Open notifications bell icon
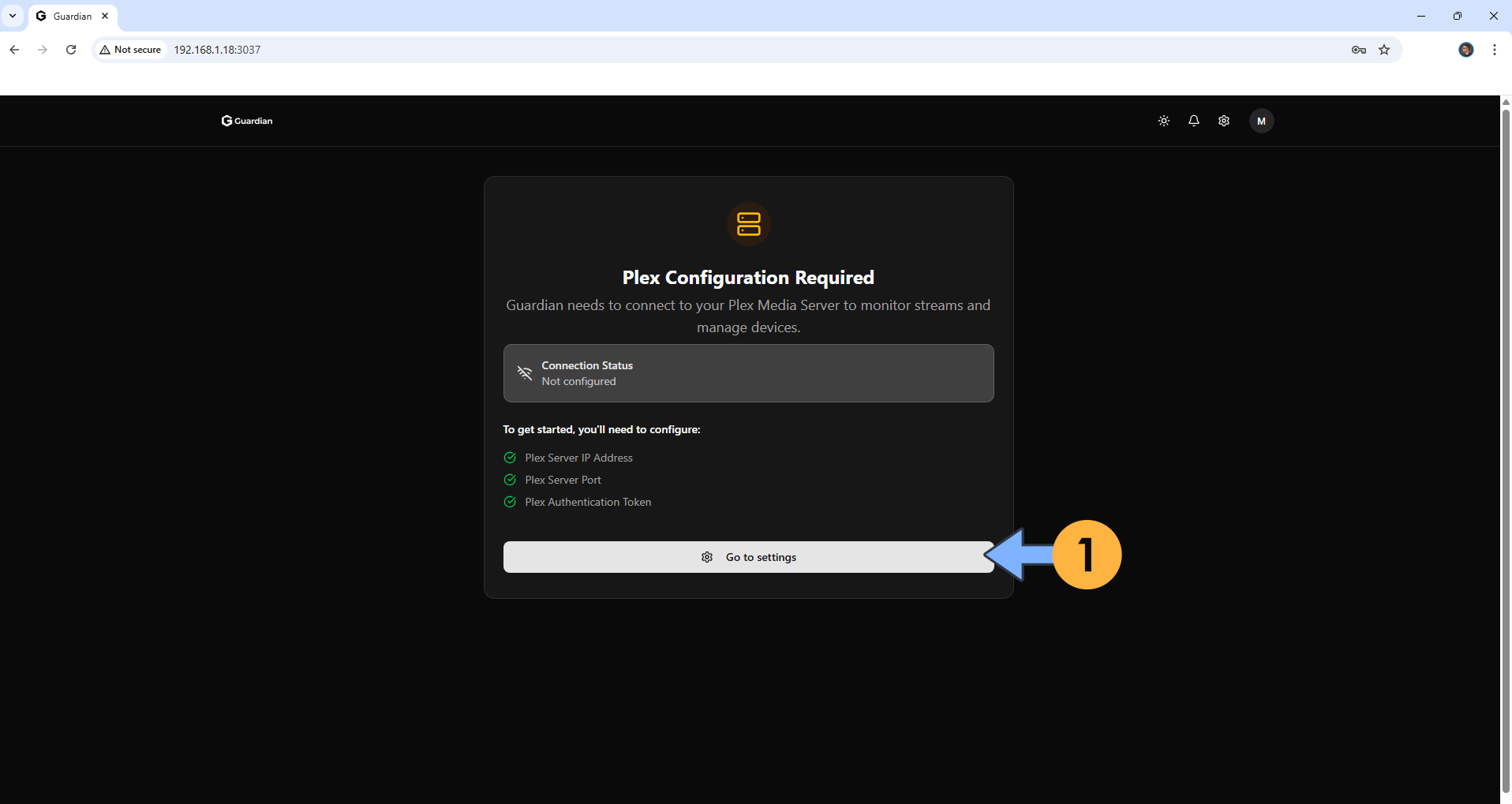Screen dimensions: 1512x804 pyautogui.click(x=1193, y=121)
